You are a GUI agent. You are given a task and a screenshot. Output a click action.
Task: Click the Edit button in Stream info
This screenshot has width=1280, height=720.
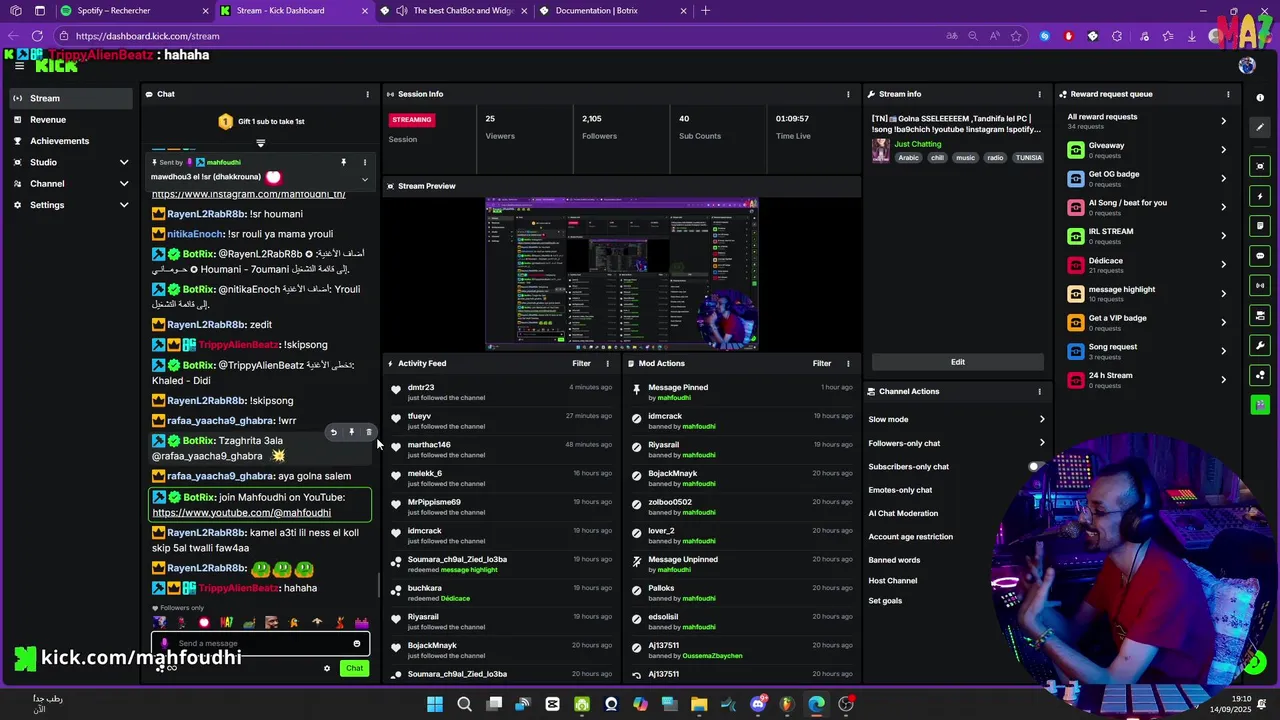[957, 362]
